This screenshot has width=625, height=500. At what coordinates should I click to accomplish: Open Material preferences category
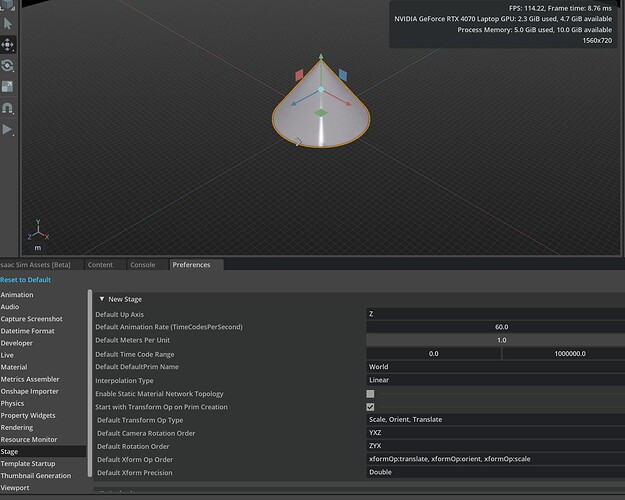(14, 367)
